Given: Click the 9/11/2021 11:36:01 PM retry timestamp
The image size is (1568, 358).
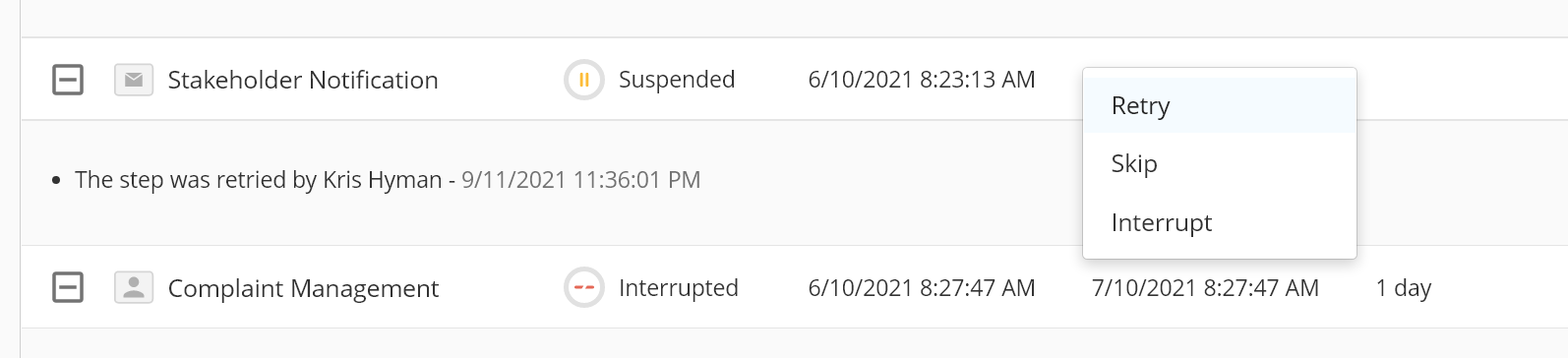Looking at the screenshot, I should click(x=580, y=180).
